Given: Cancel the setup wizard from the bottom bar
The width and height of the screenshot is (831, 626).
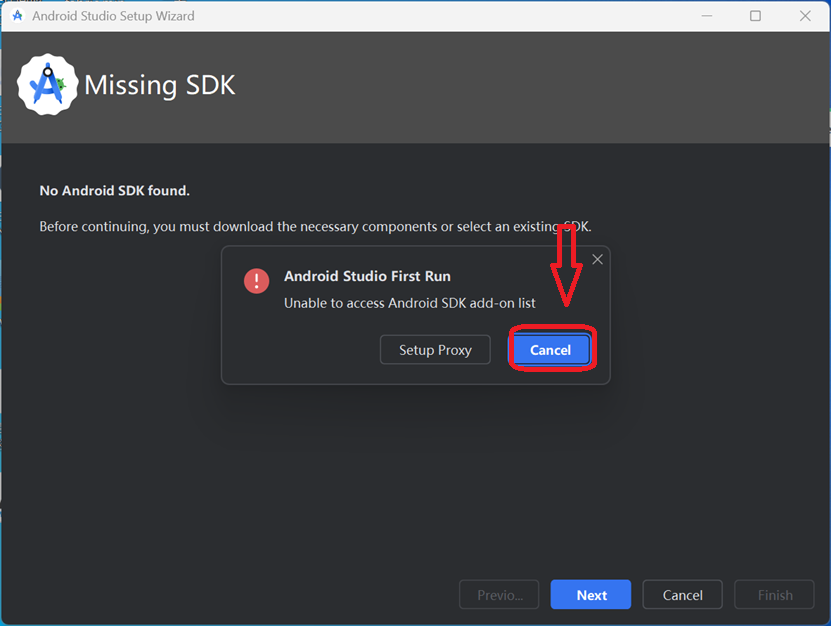Looking at the screenshot, I should [683, 595].
